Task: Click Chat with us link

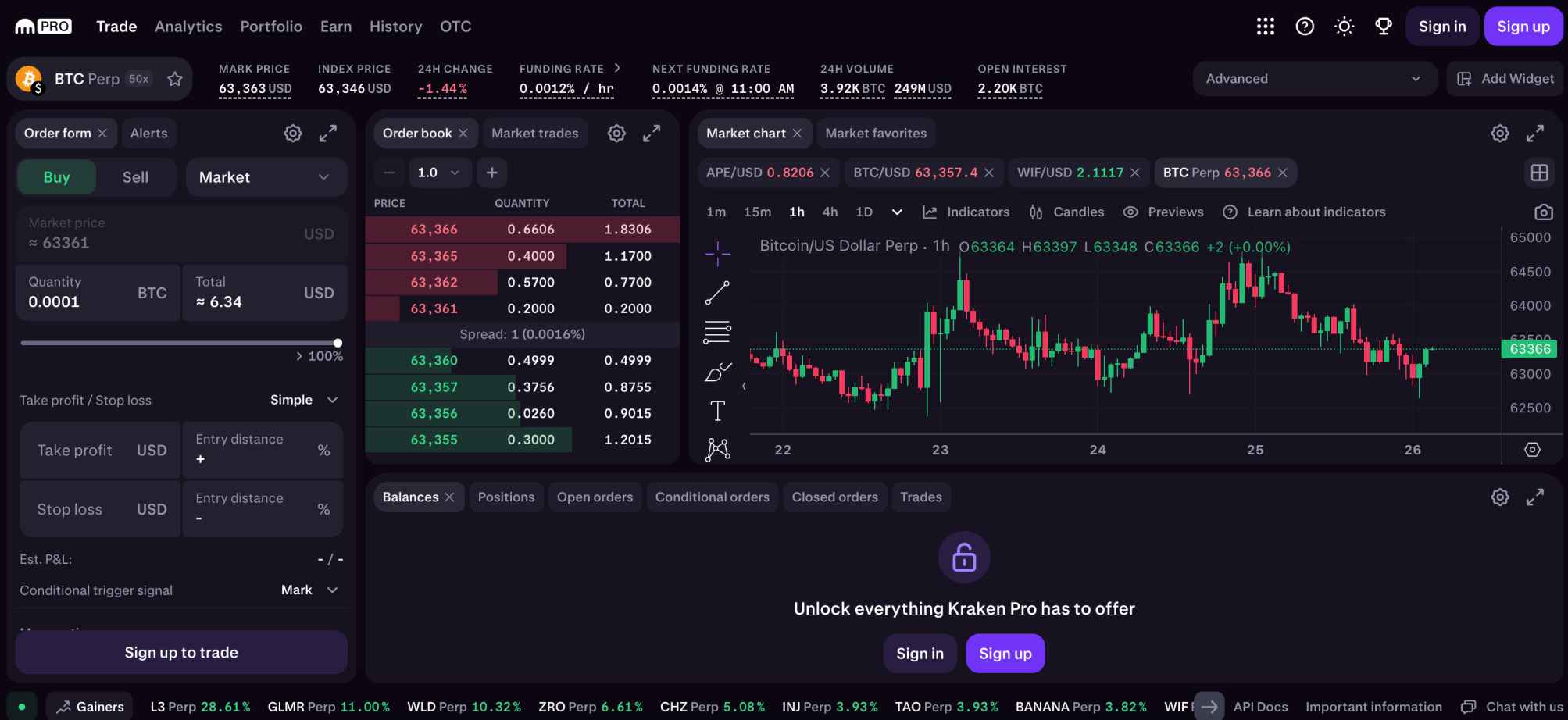Action: coord(1512,707)
